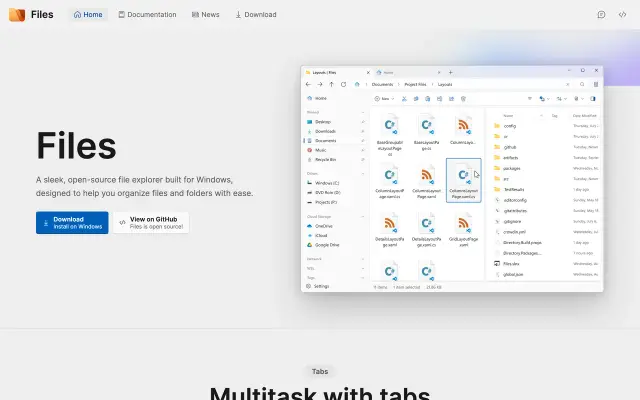Click the feedback chat icon in header
This screenshot has height=400, width=640.
[x=601, y=15]
